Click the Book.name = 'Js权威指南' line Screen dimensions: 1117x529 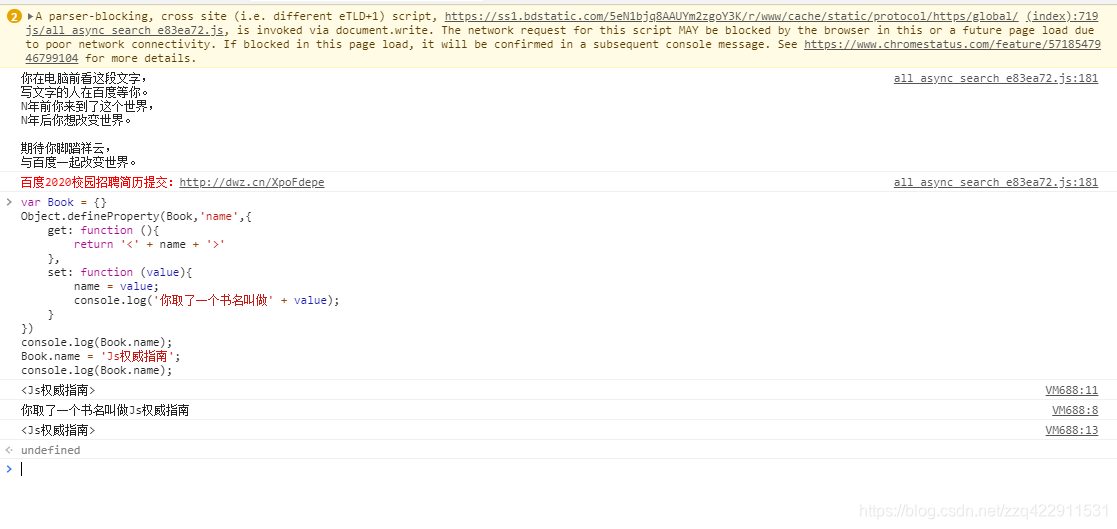click(x=100, y=356)
